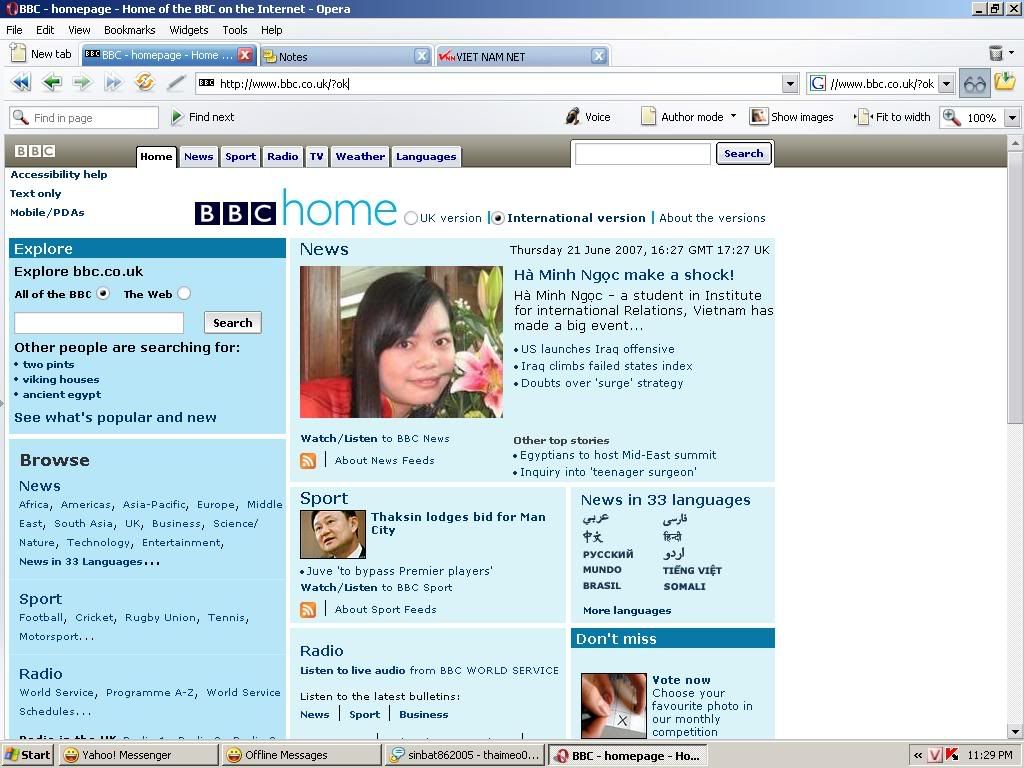Viewport: 1024px width, 768px height.
Task: Activate the Voice feature
Action: [x=588, y=116]
